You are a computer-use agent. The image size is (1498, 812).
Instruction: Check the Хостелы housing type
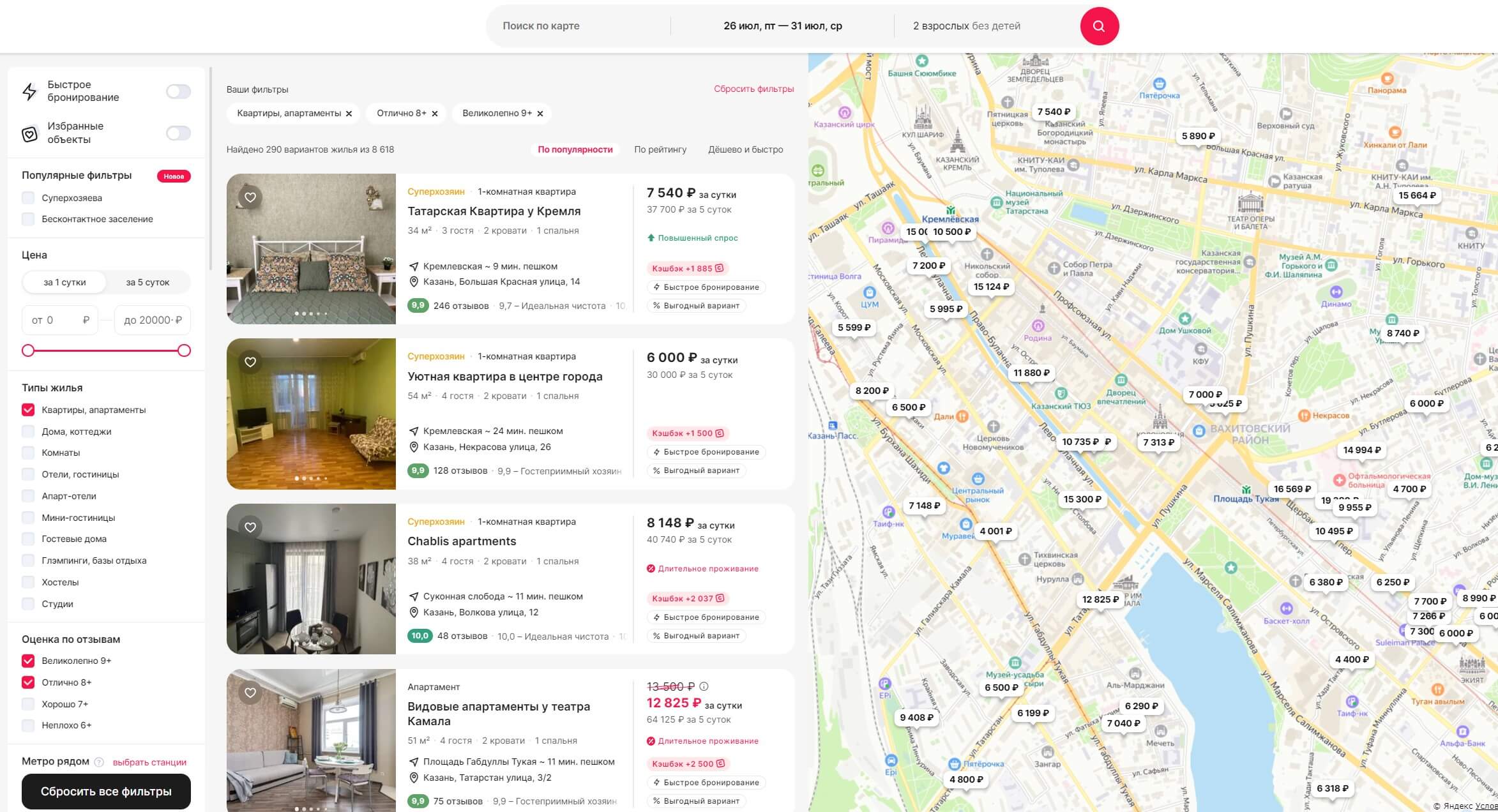pos(28,582)
